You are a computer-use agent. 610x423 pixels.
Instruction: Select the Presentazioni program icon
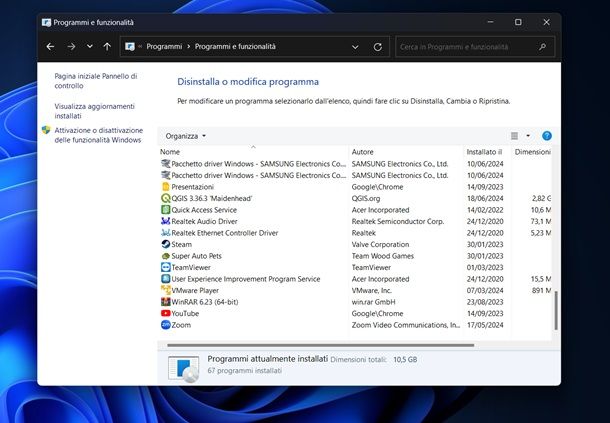click(165, 186)
